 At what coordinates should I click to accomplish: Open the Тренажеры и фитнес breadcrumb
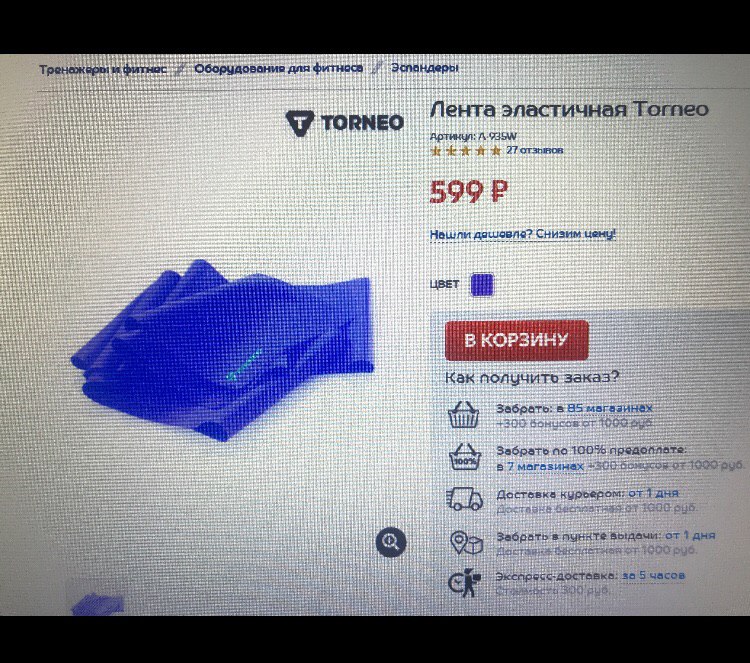tap(103, 70)
